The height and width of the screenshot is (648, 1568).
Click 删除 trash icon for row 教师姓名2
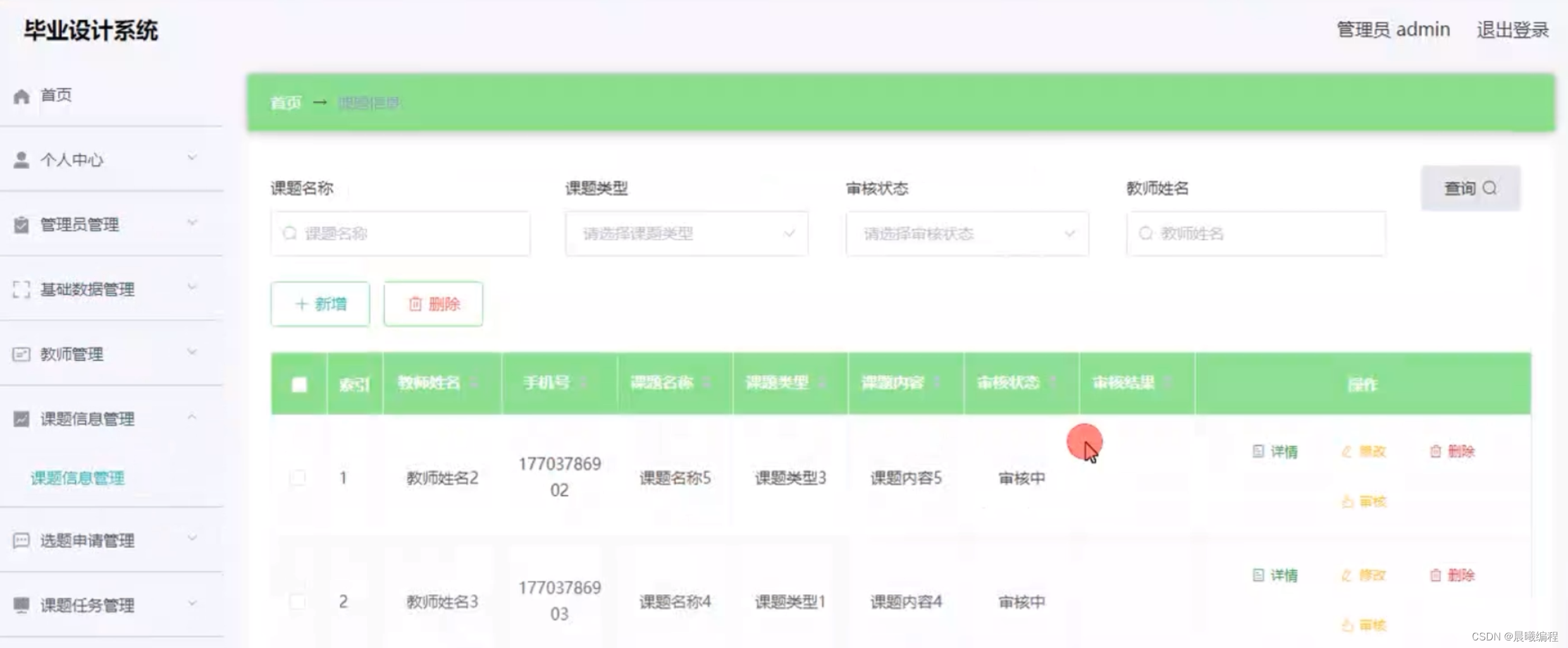click(x=1435, y=451)
